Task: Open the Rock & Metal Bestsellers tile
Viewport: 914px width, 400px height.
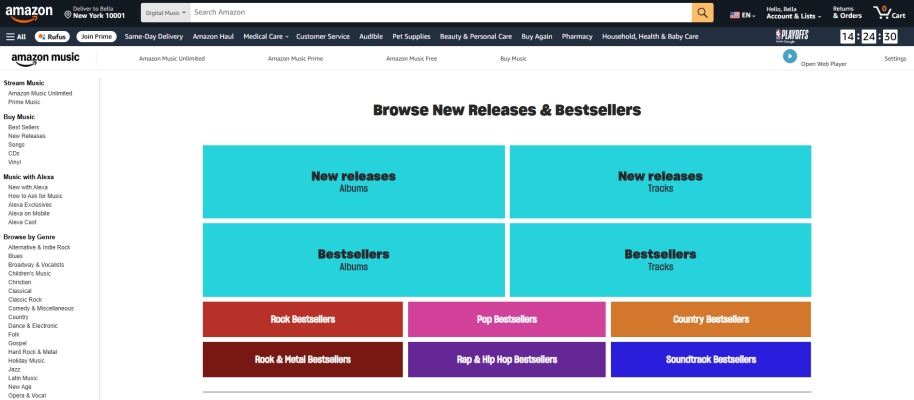Action: [x=303, y=359]
